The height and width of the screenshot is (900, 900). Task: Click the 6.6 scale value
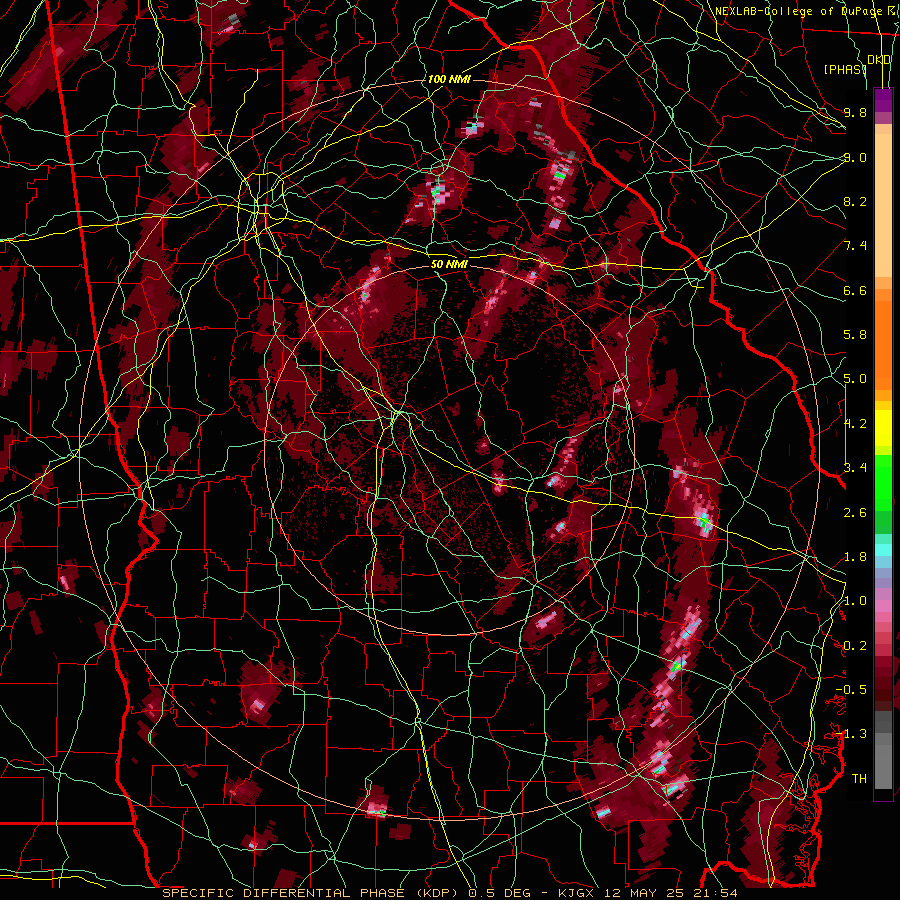(x=855, y=290)
